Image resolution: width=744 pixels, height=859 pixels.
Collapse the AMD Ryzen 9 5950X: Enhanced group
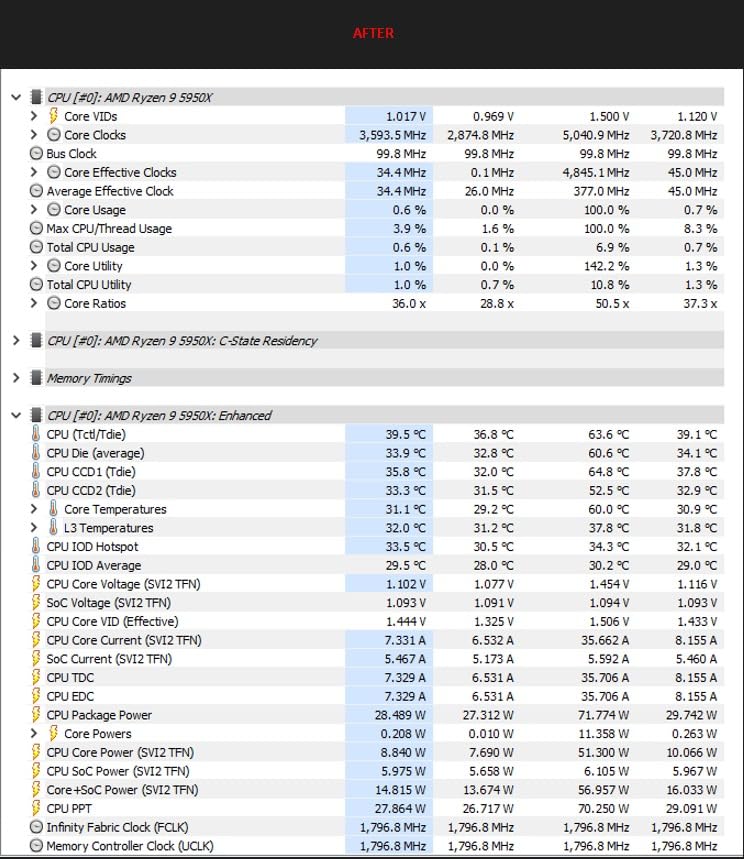pos(16,415)
